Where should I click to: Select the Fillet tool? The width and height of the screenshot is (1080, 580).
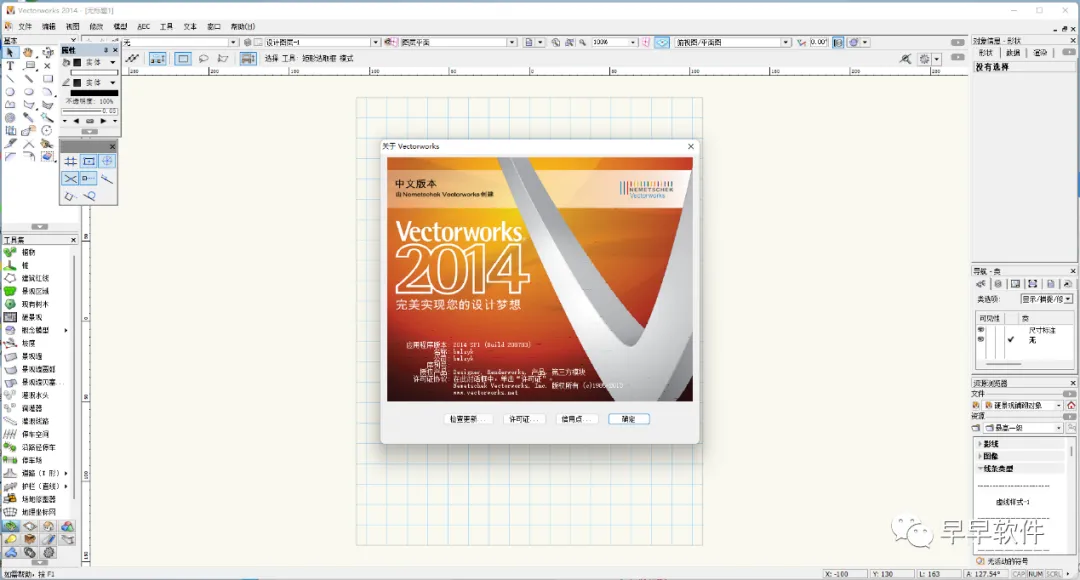[10, 156]
